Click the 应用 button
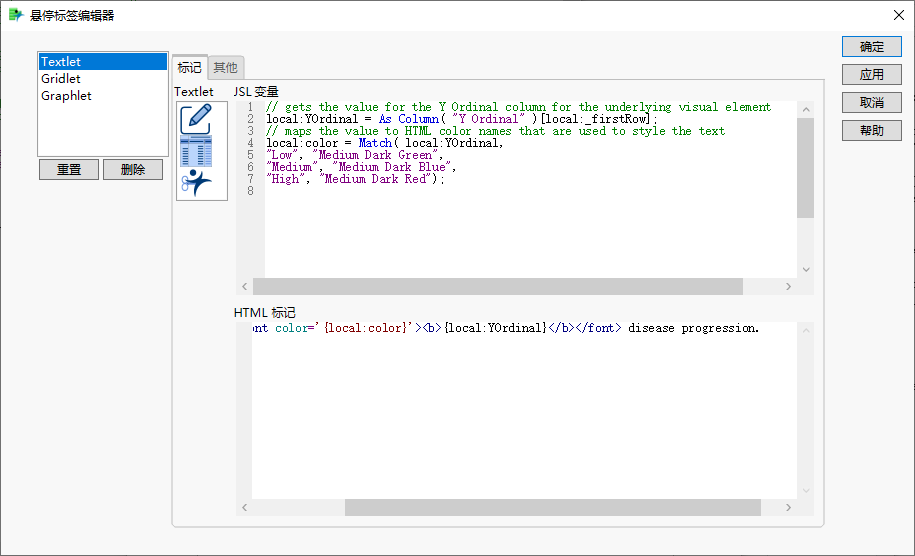The image size is (915, 556). 871,75
